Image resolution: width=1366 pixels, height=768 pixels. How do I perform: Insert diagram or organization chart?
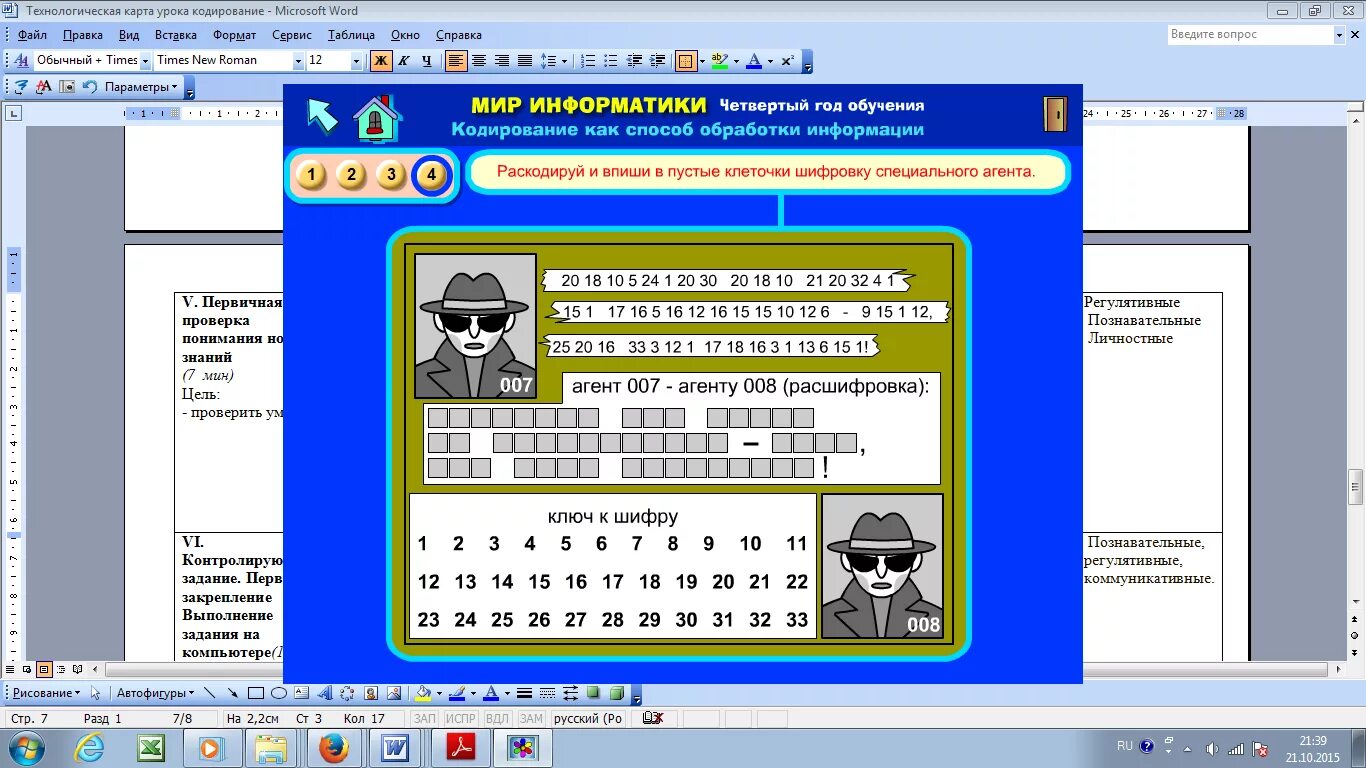pyautogui.click(x=347, y=693)
